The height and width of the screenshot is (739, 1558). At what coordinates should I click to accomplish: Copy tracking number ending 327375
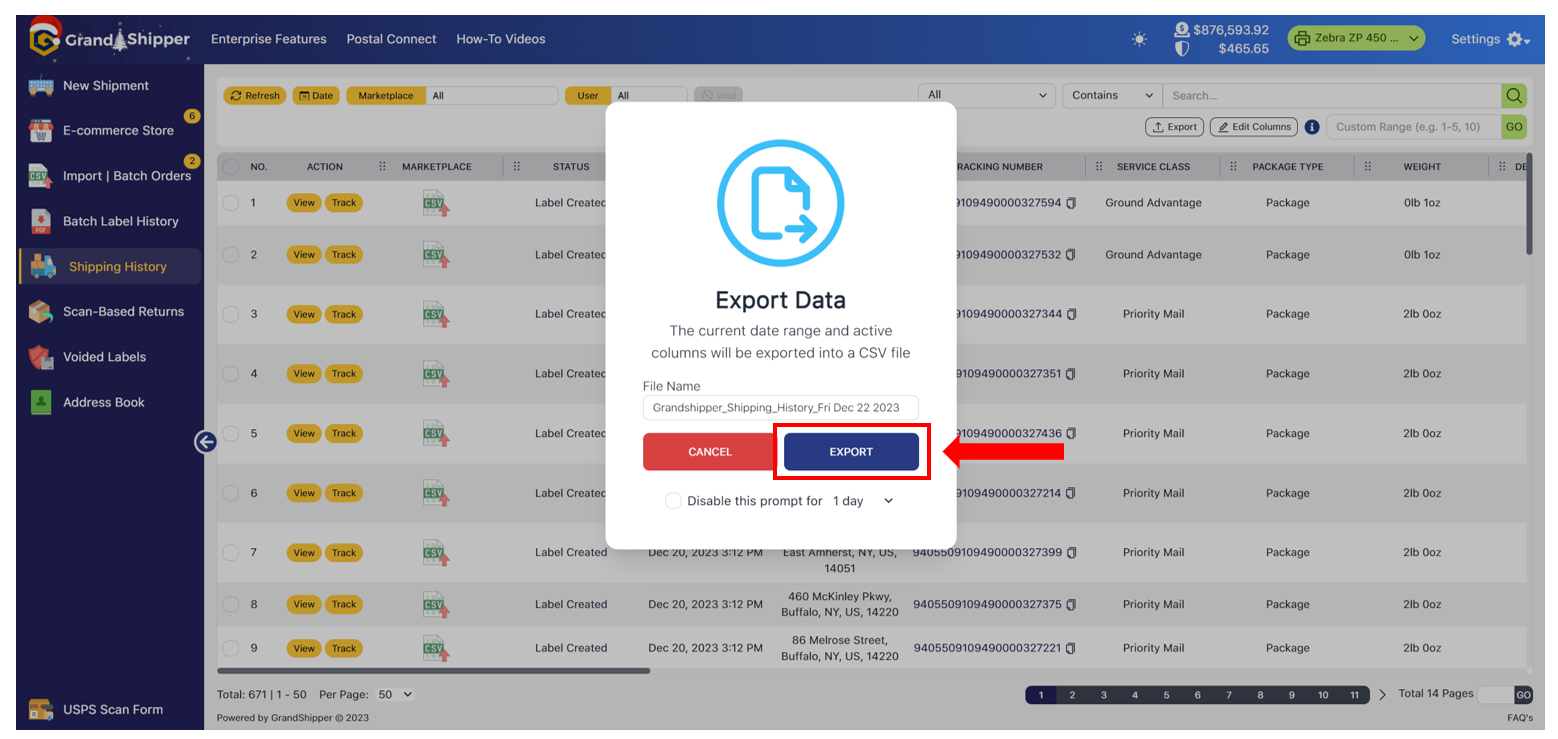[x=1070, y=604]
